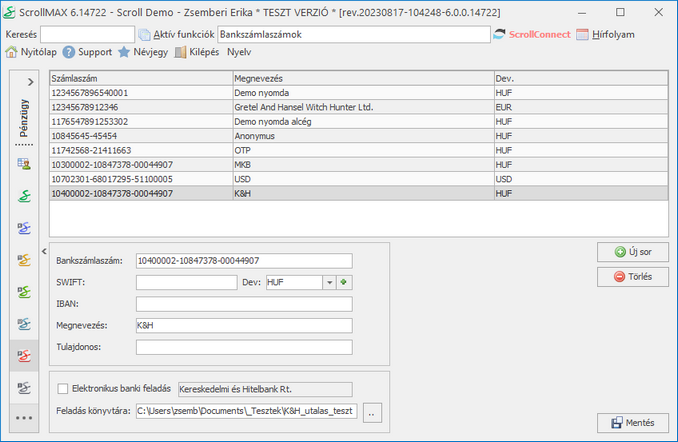Open the Dev currency dropdown arrow
This screenshot has width=678, height=442.
(329, 282)
